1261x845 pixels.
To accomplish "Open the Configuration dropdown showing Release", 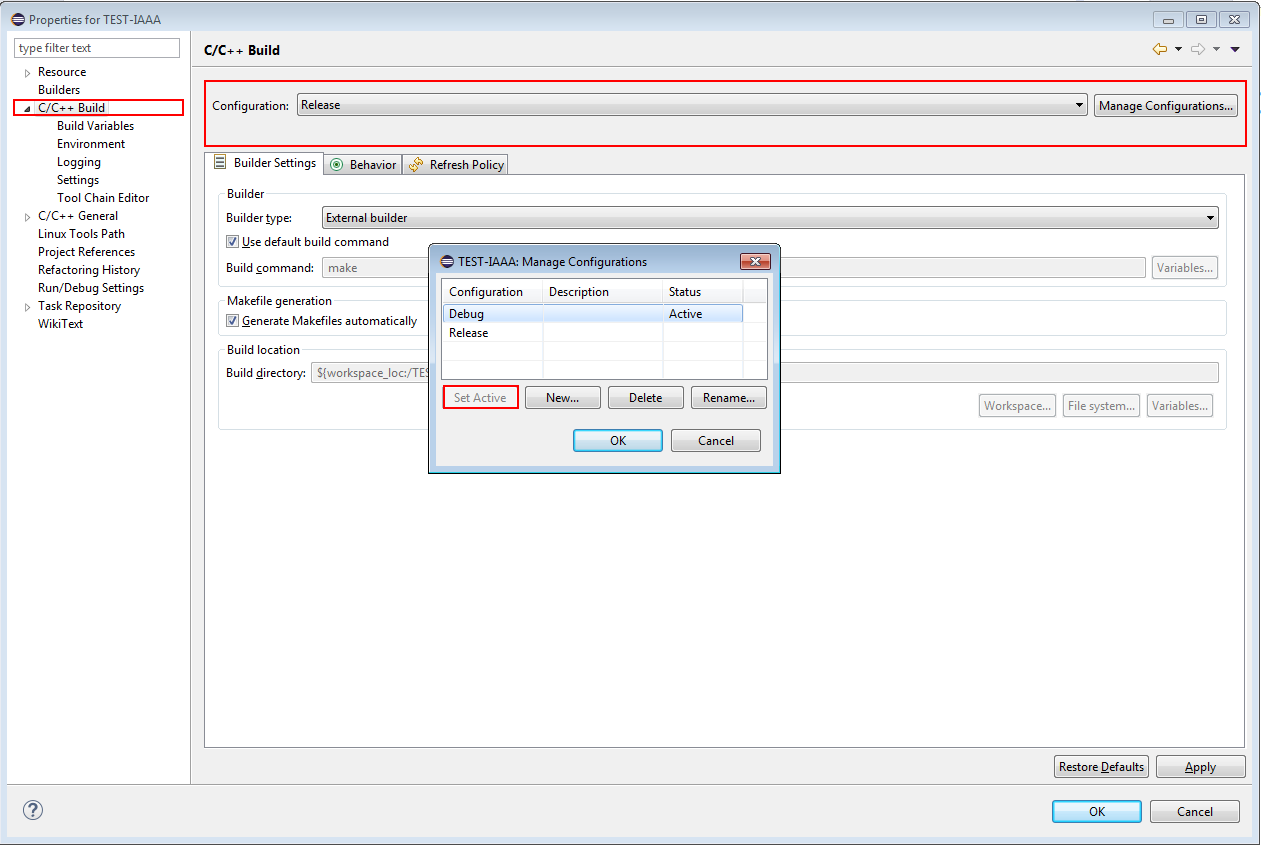I will (x=691, y=105).
